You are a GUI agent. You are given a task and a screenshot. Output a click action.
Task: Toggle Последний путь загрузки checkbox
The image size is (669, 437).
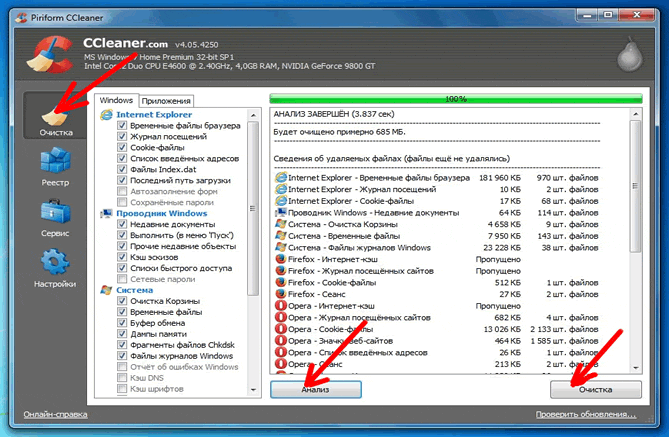tap(122, 180)
